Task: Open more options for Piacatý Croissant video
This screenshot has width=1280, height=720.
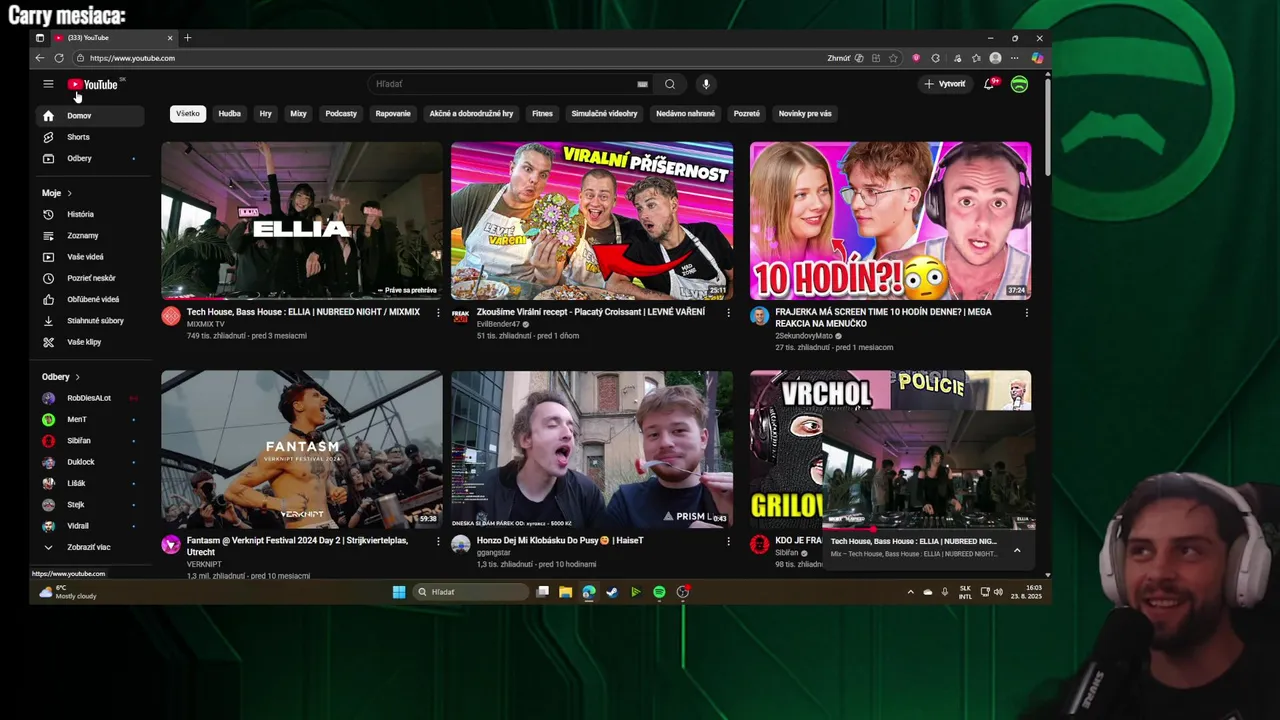Action: 728,313
